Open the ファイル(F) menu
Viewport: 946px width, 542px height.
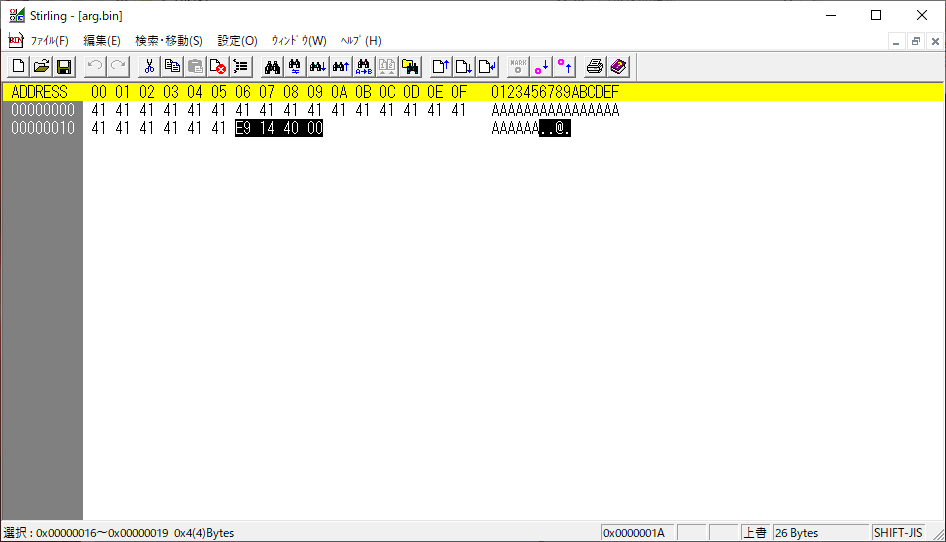pyautogui.click(x=49, y=41)
